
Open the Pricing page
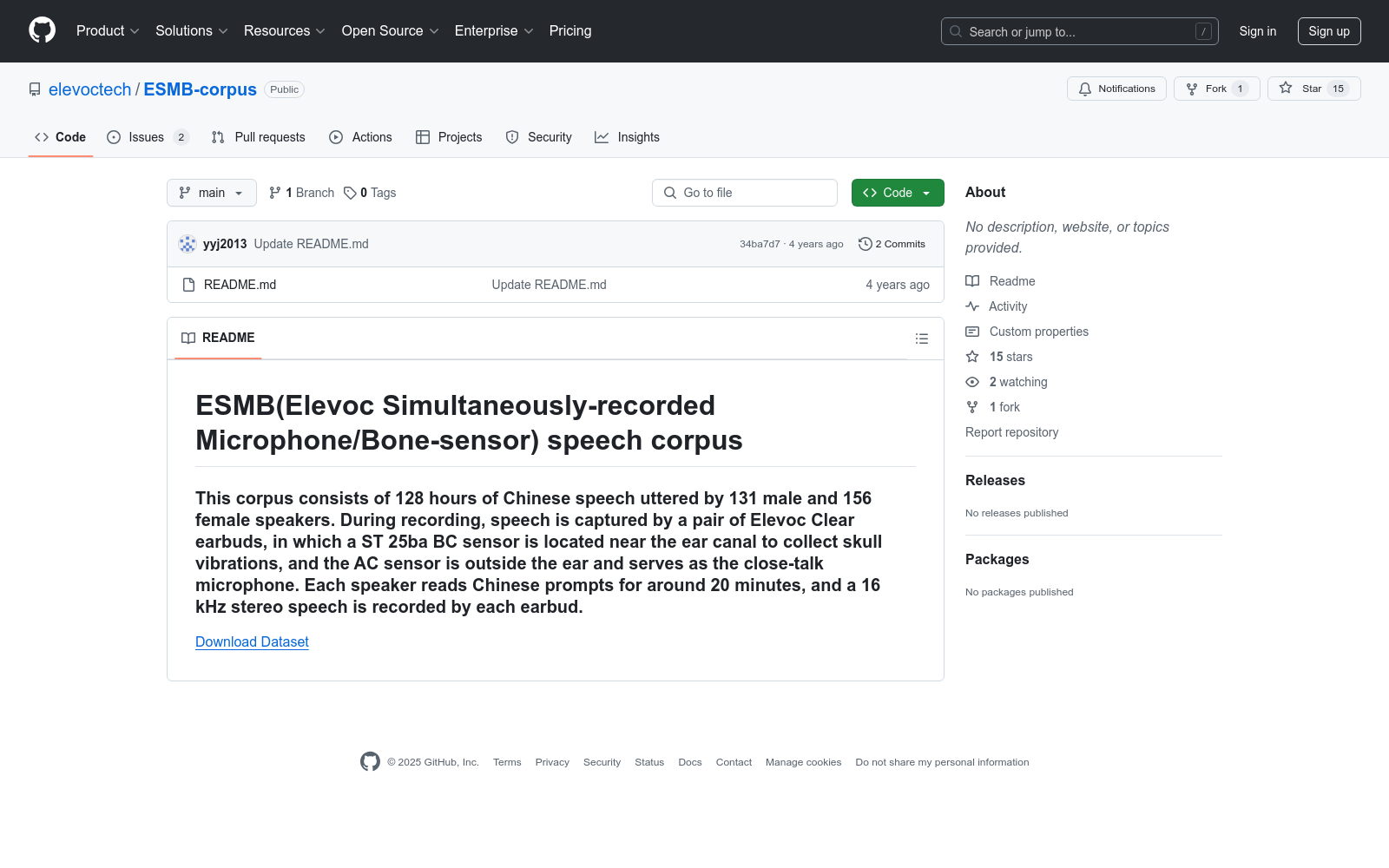coord(570,30)
